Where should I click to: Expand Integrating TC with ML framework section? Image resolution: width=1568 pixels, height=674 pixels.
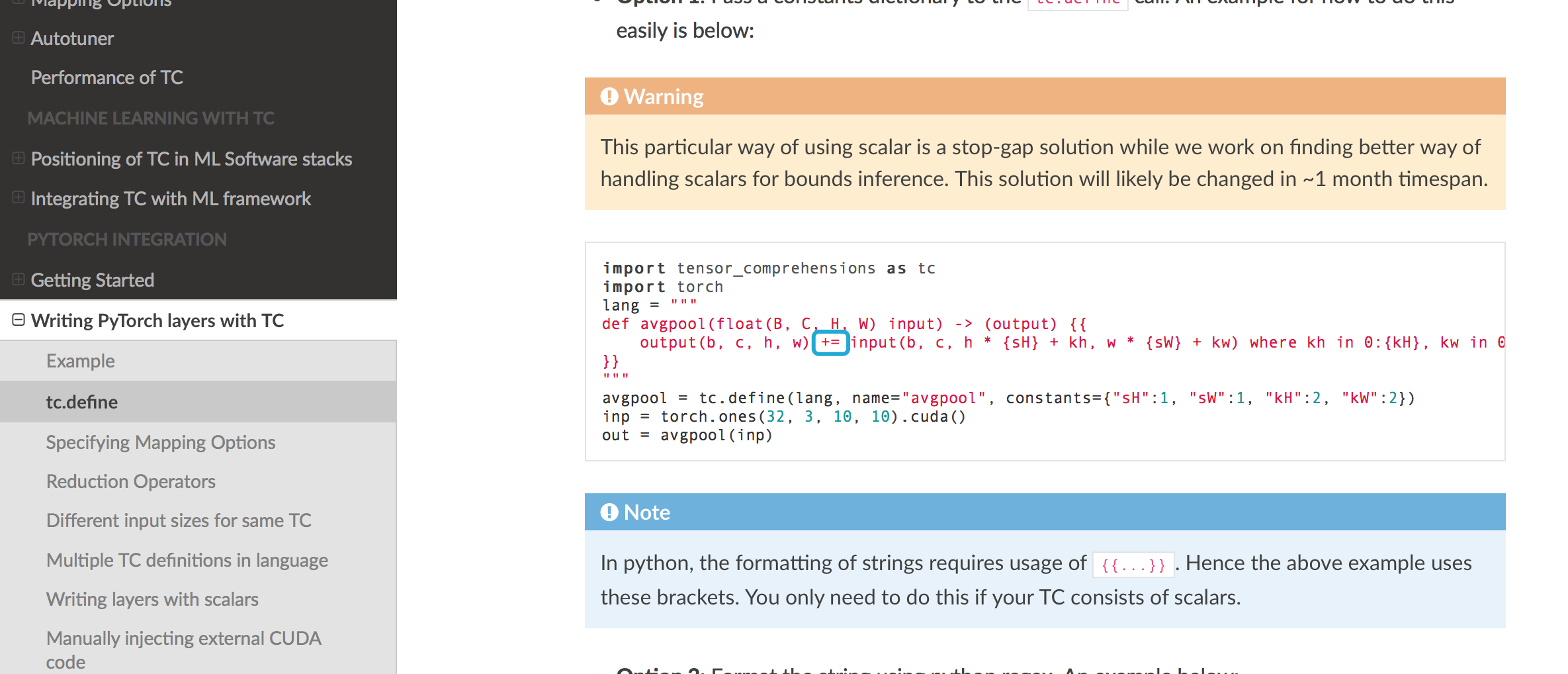click(x=17, y=198)
